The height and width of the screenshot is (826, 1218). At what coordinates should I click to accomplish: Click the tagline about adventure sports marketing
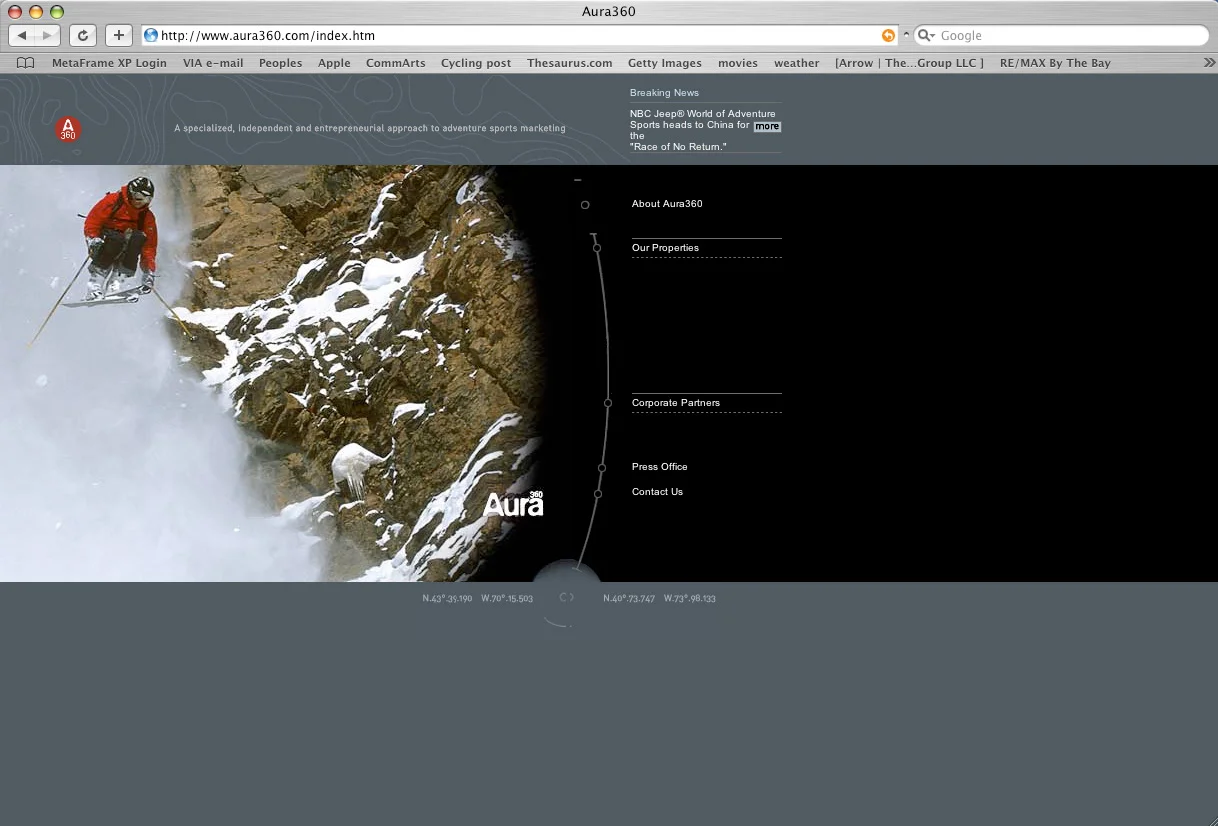pos(370,128)
